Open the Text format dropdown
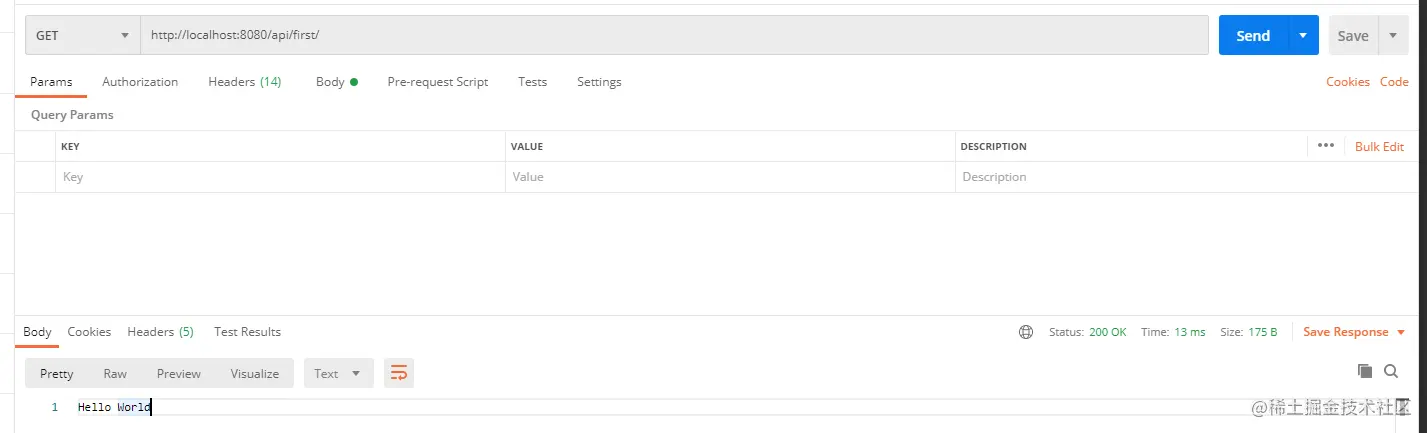The image size is (1427, 433). (x=338, y=374)
